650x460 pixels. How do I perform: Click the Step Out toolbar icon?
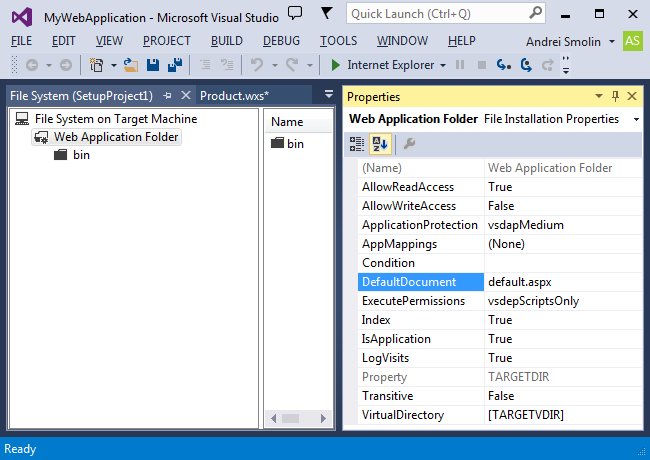coord(548,65)
